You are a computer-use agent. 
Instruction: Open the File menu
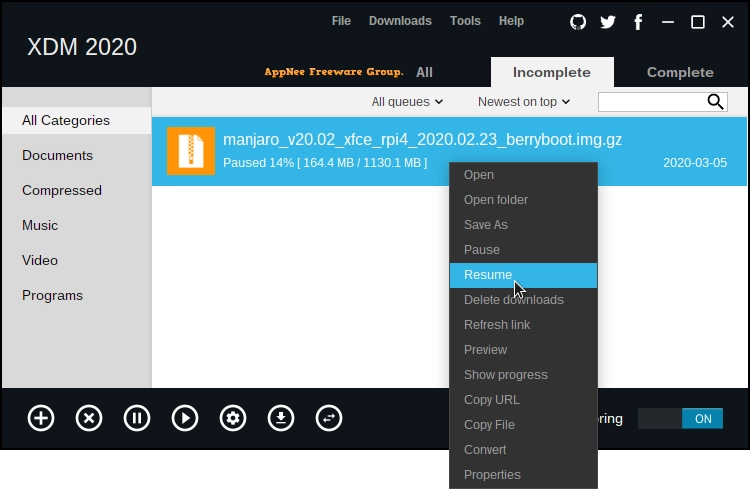click(341, 21)
